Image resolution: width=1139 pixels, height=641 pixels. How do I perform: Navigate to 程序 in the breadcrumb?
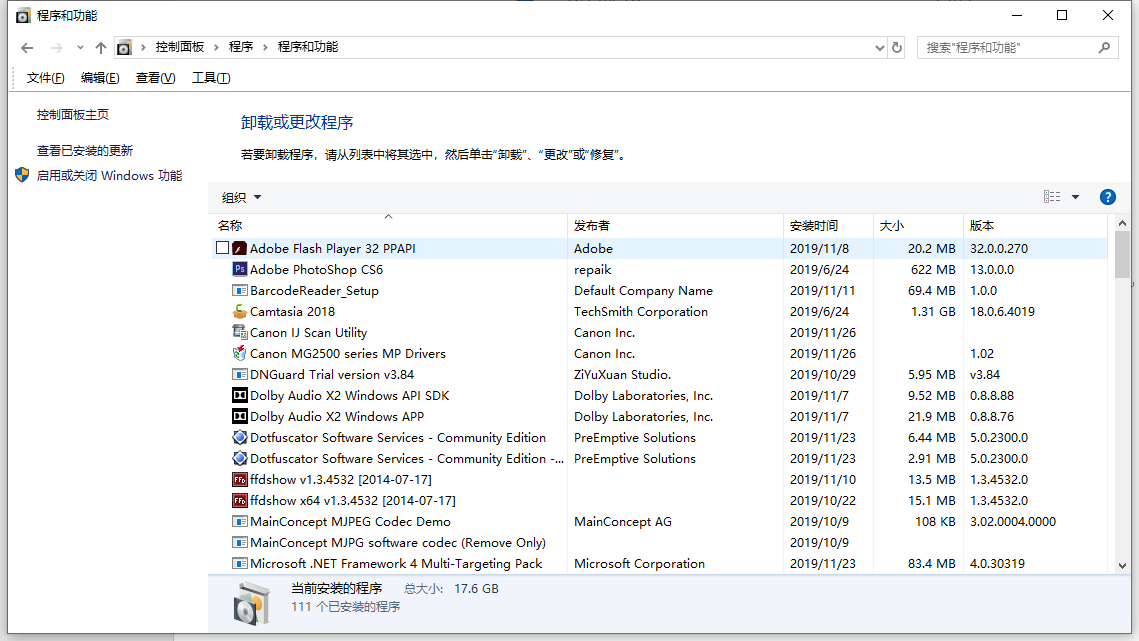coord(240,47)
